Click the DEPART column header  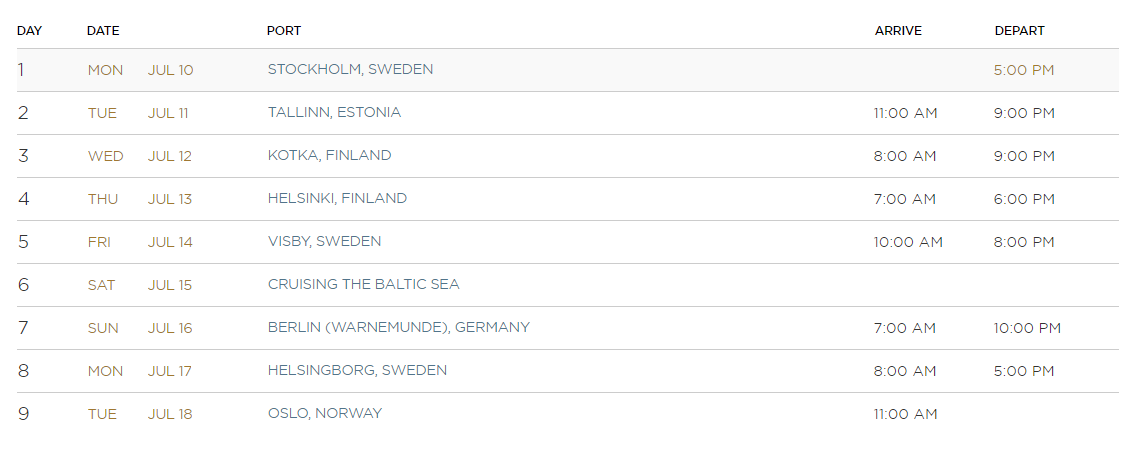pyautogui.click(x=1019, y=30)
